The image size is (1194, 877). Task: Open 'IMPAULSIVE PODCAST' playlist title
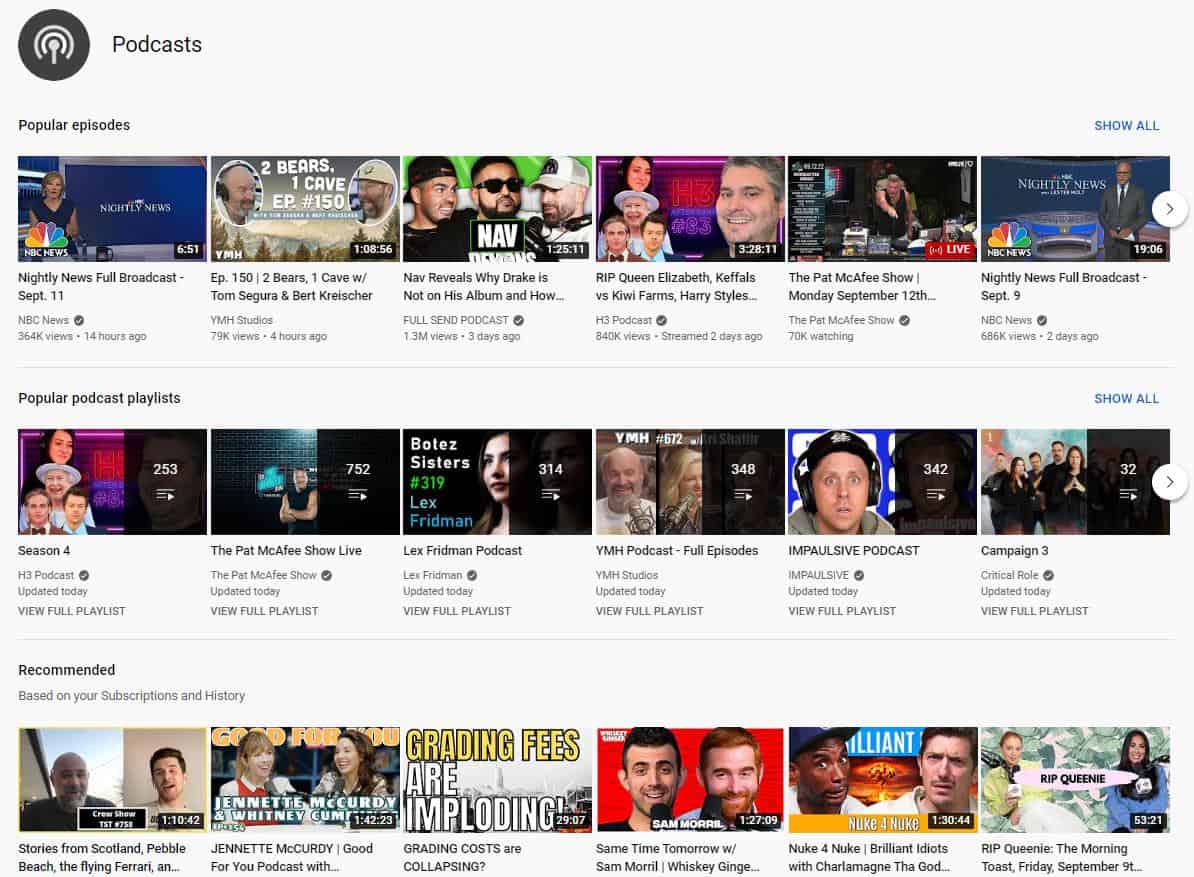click(x=854, y=551)
